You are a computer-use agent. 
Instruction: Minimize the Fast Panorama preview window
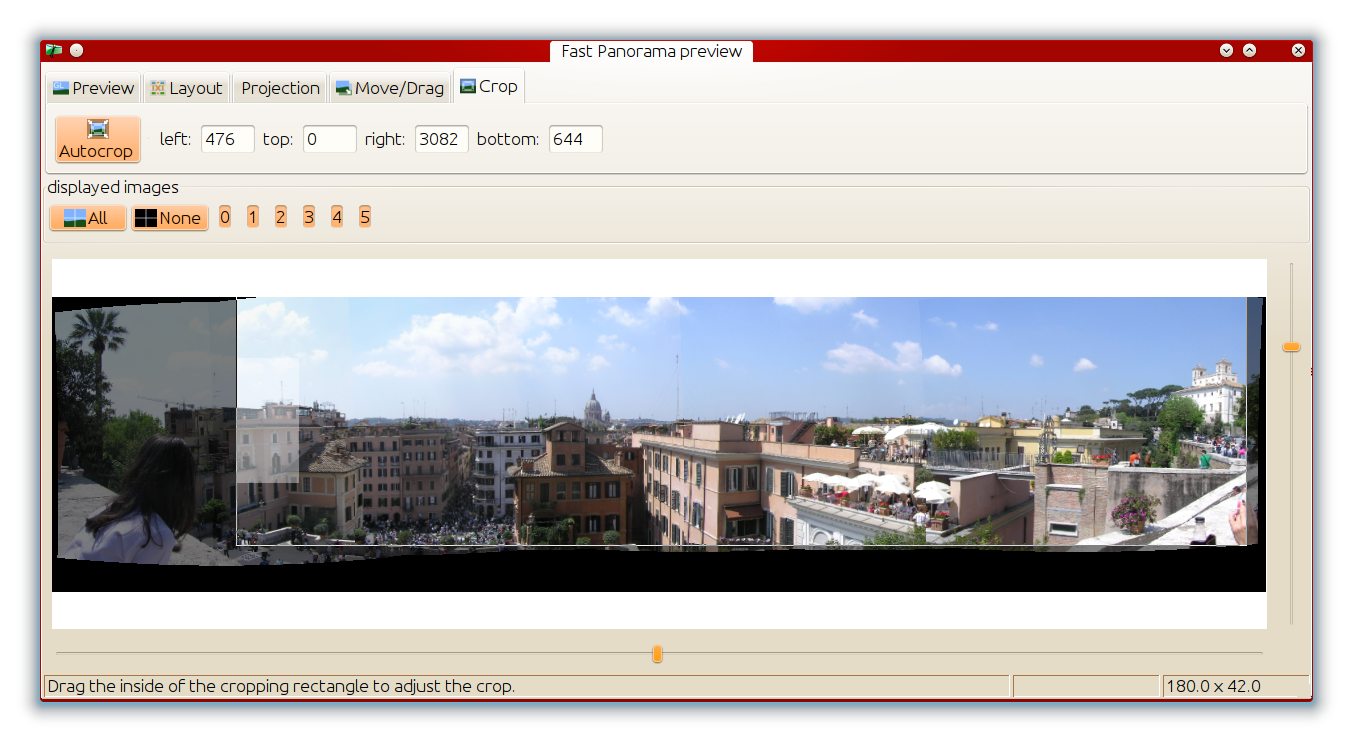click(1226, 50)
